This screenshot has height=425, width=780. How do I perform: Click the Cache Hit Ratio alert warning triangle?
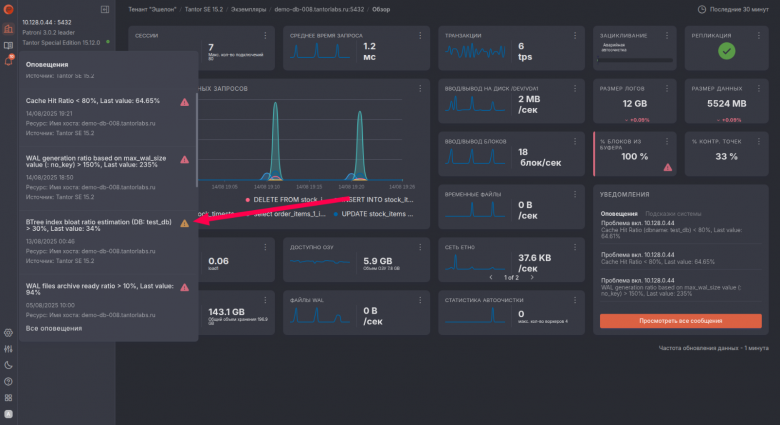click(x=185, y=102)
